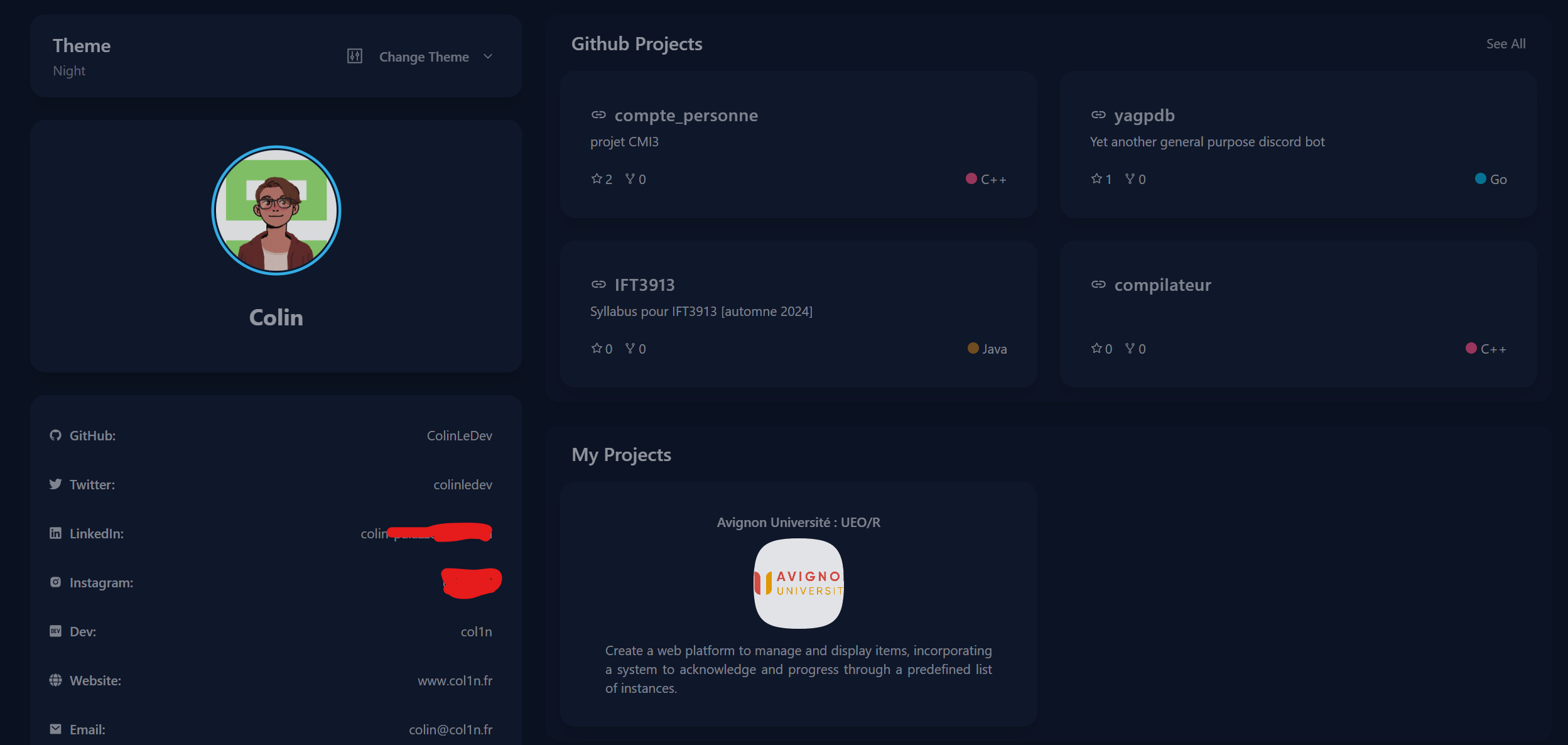Image resolution: width=1568 pixels, height=745 pixels.
Task: Click Colin's profile avatar picture
Action: pyautogui.click(x=276, y=210)
